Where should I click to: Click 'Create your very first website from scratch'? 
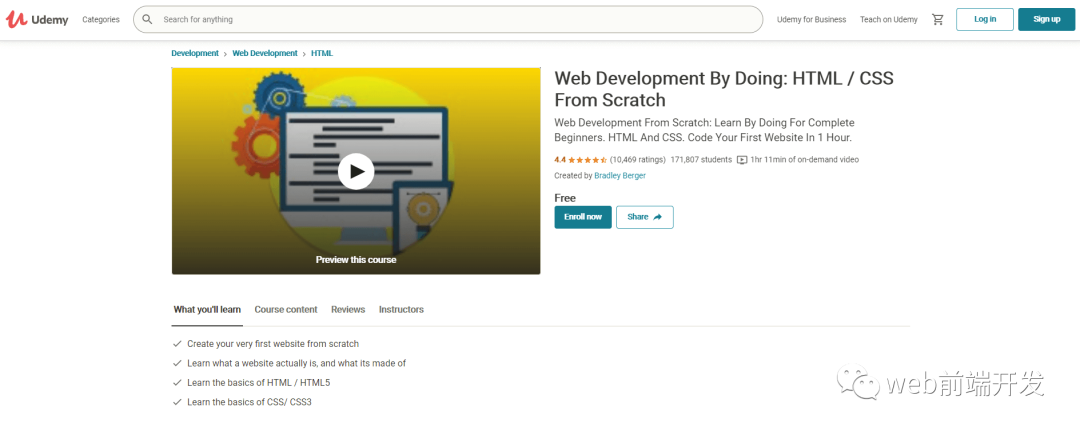[273, 344]
